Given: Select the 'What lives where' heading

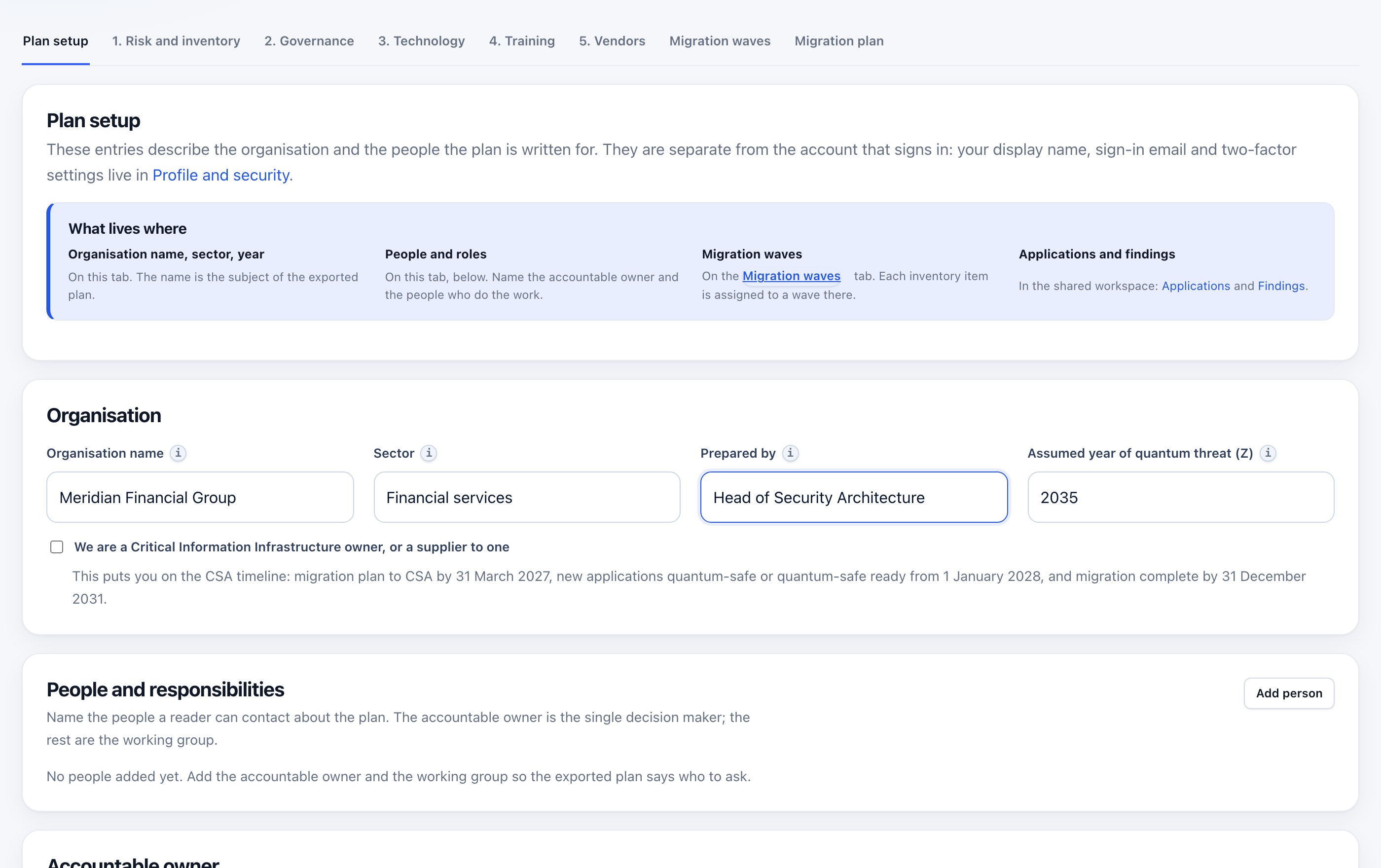Looking at the screenshot, I should coord(127,229).
